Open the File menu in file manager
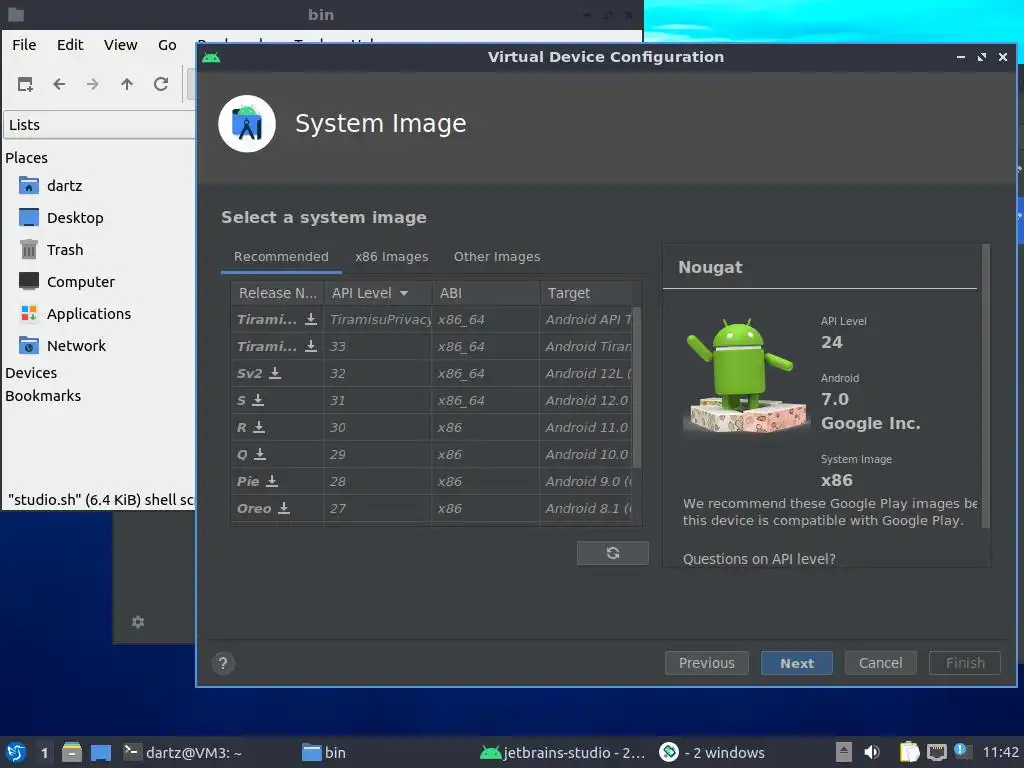This screenshot has height=768, width=1024. (x=24, y=44)
